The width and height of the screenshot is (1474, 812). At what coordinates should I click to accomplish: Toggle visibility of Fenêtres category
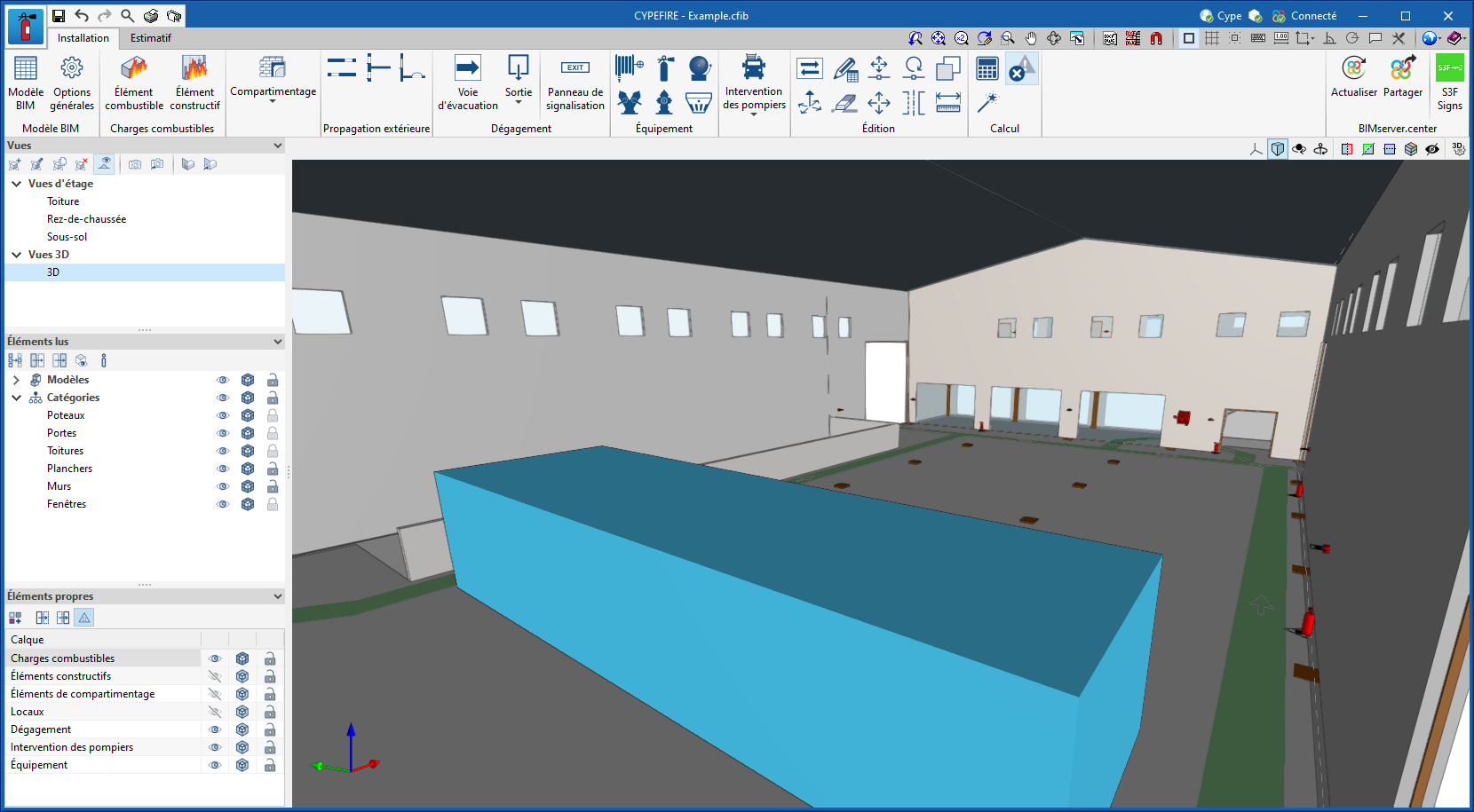point(223,504)
